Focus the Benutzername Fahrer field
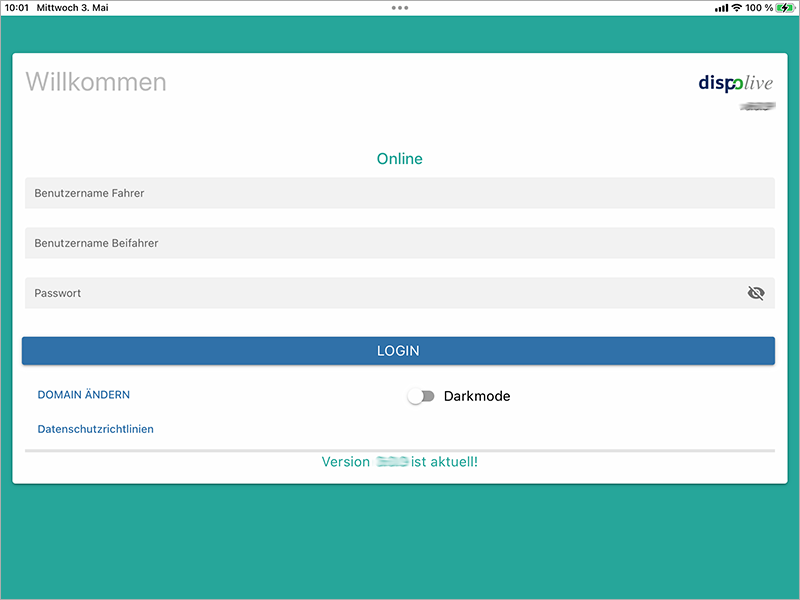This screenshot has width=800, height=600. [x=399, y=193]
